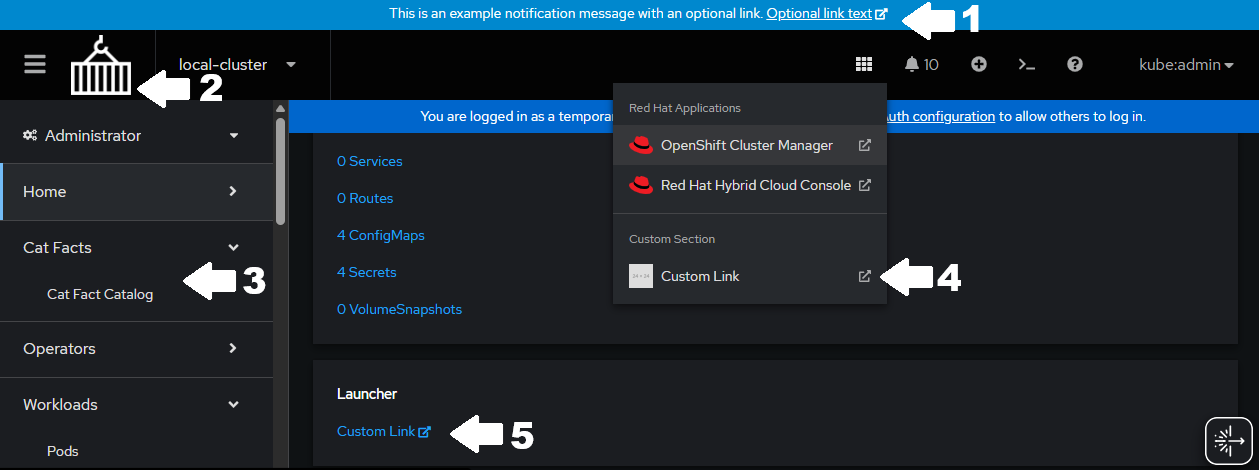This screenshot has height=470, width=1259.
Task: Click the shipping container console logo
Action: pyautogui.click(x=100, y=68)
